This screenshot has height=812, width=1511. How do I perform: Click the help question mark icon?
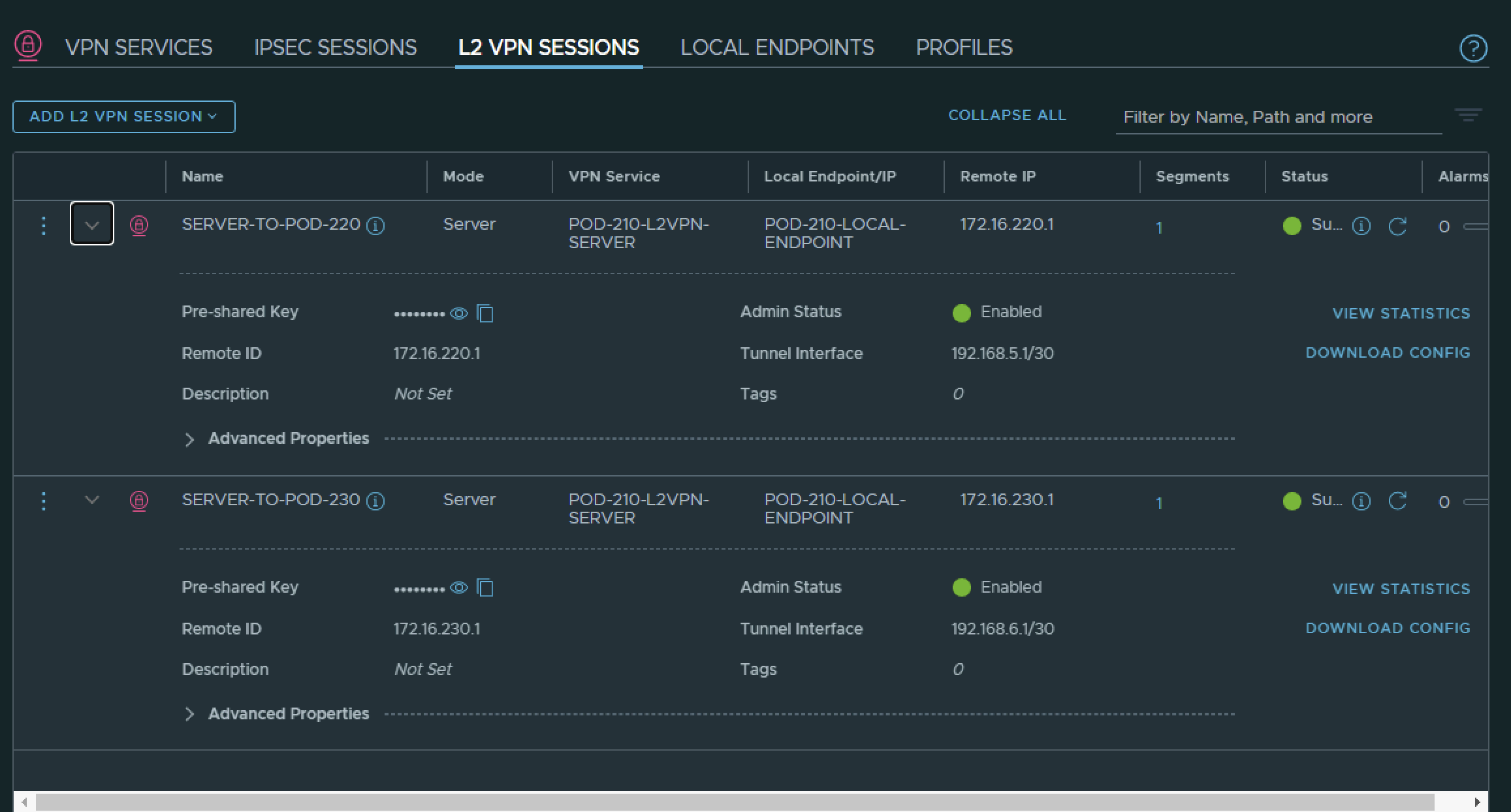1473,48
